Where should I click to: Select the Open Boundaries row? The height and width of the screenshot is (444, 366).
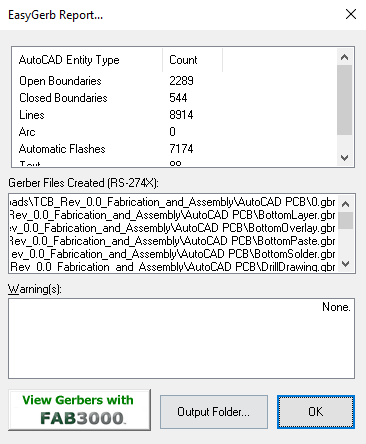coord(174,81)
